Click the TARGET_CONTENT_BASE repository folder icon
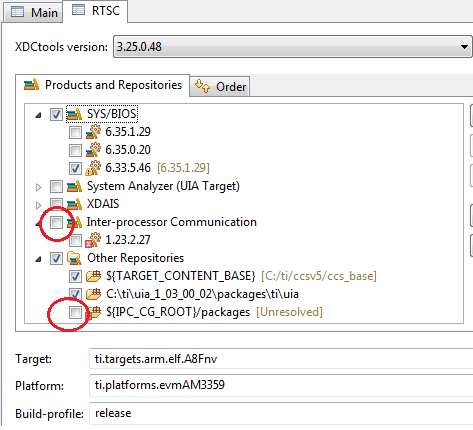 pos(93,276)
